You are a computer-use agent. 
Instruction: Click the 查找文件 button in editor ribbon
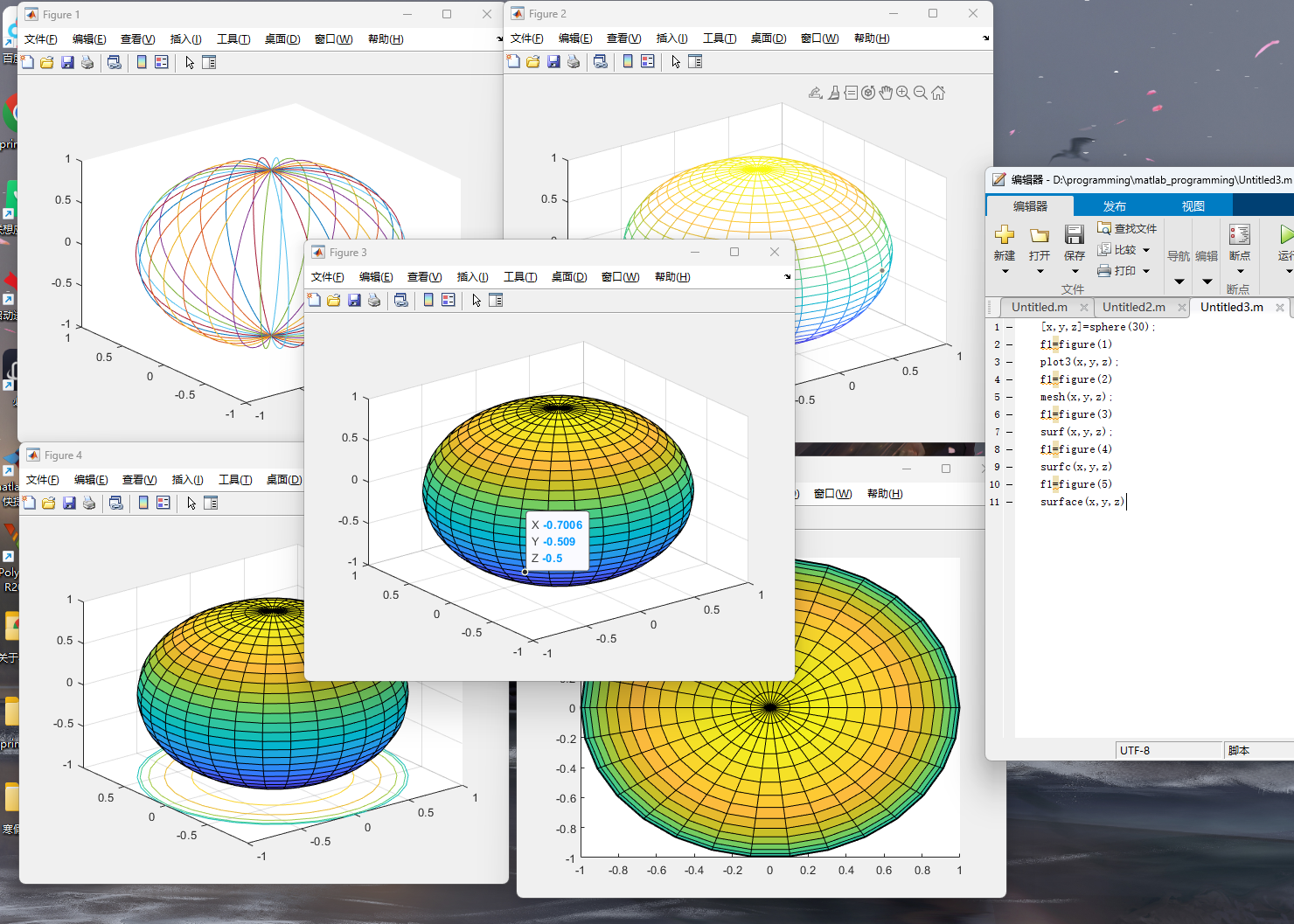[x=1127, y=228]
